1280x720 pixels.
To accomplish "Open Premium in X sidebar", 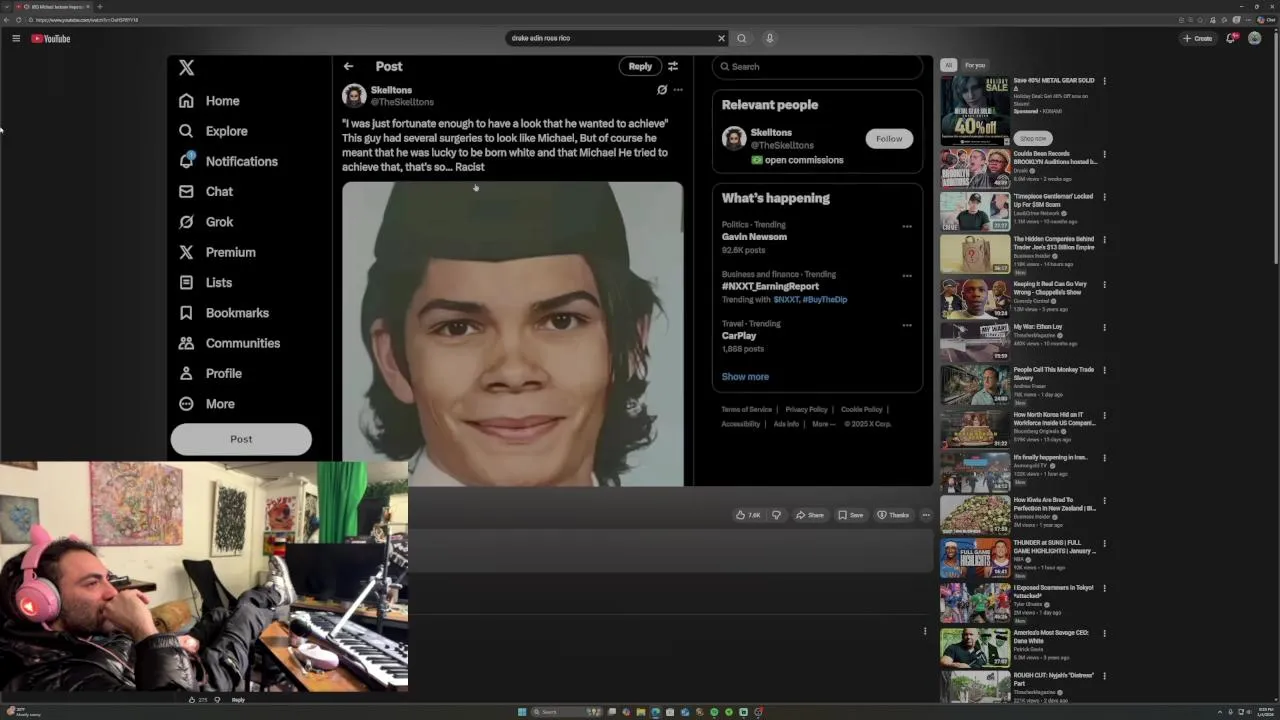I will [x=217, y=252].
